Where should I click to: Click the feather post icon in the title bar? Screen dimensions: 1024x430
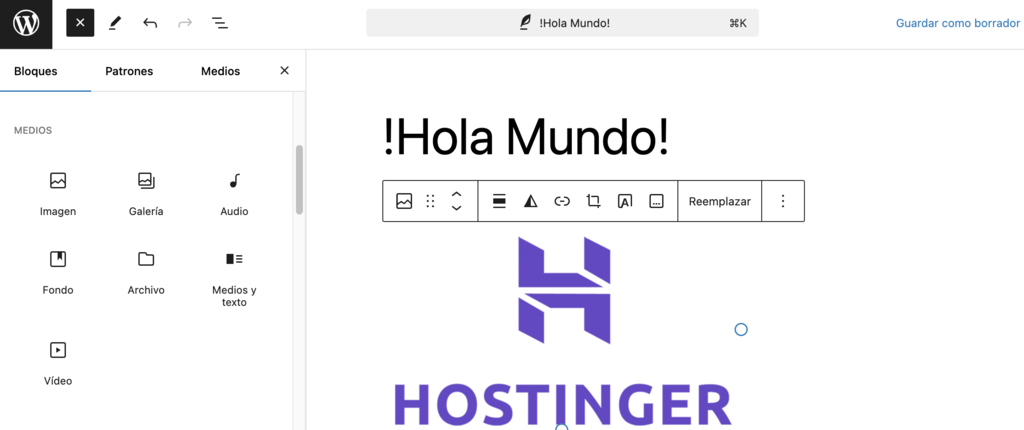pos(524,23)
